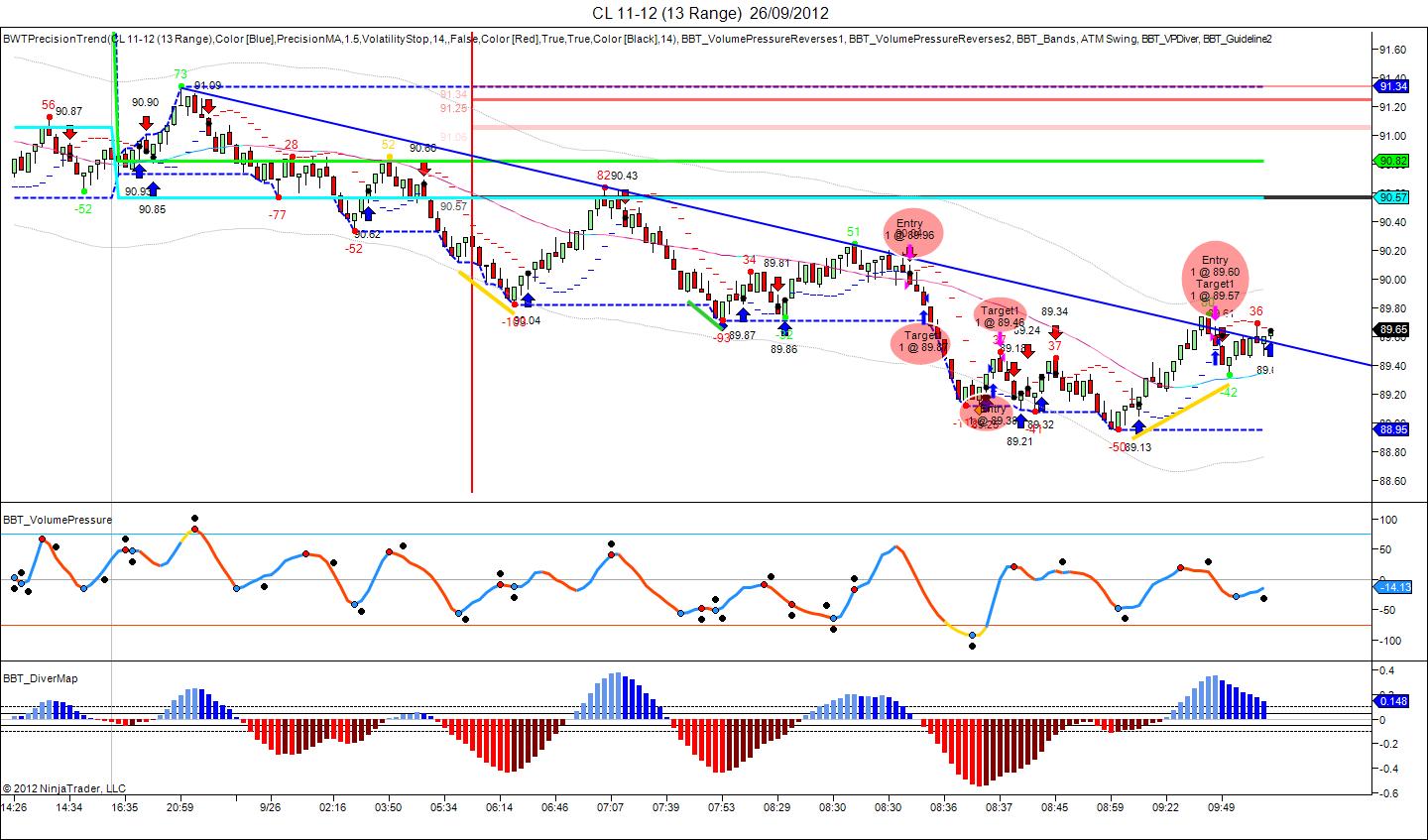Select the current price tag 89.65
Viewport: 1428px width, 840px height.
point(1392,329)
